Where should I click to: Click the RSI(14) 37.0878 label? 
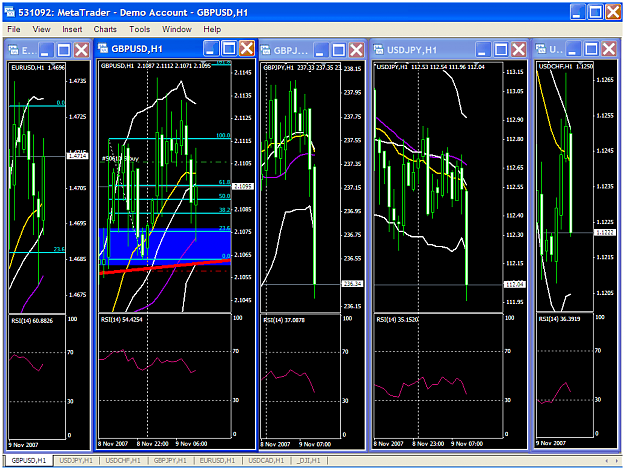tap(284, 320)
